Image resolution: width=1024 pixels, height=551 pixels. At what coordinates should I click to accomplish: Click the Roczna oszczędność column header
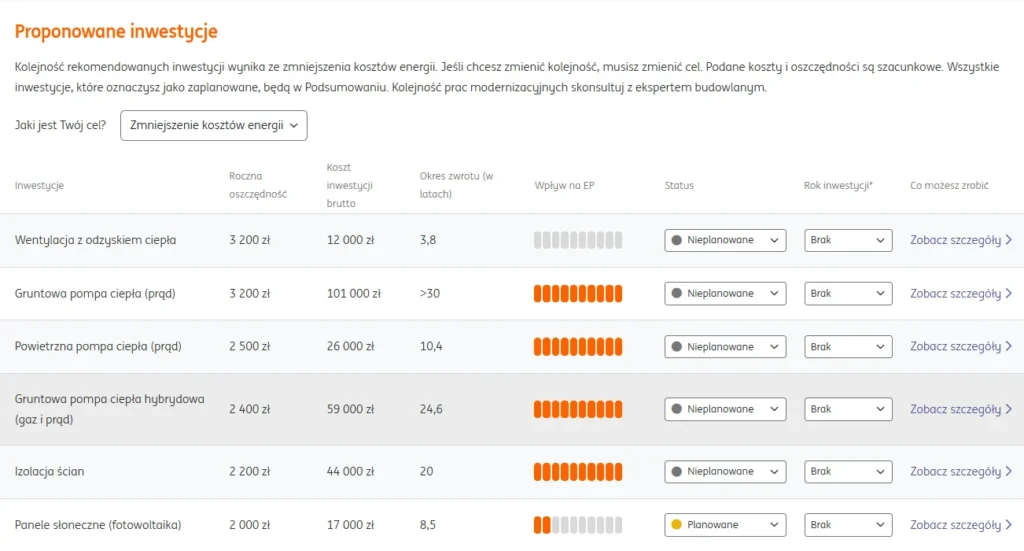pos(257,185)
